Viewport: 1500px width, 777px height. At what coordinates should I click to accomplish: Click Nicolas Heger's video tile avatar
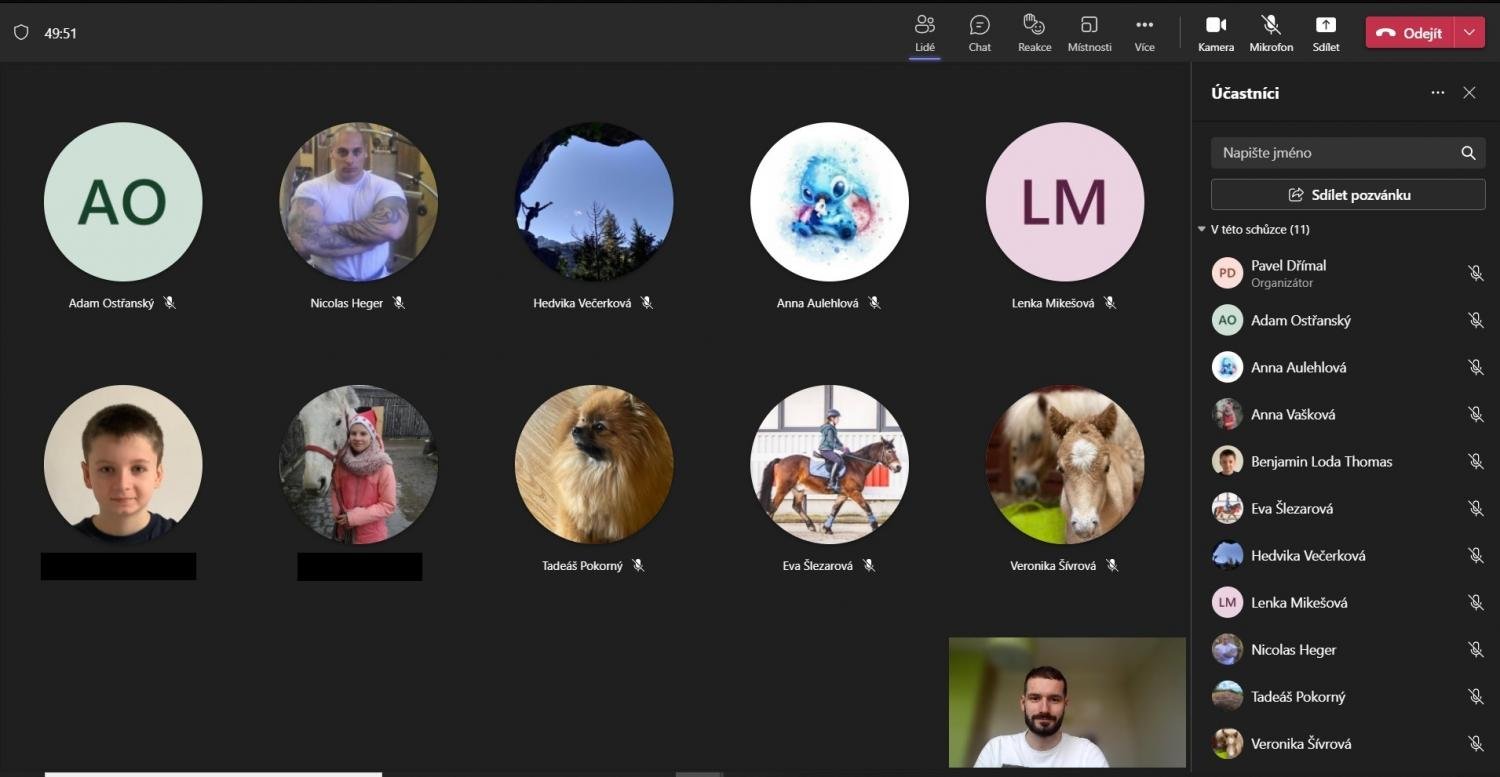pos(358,202)
